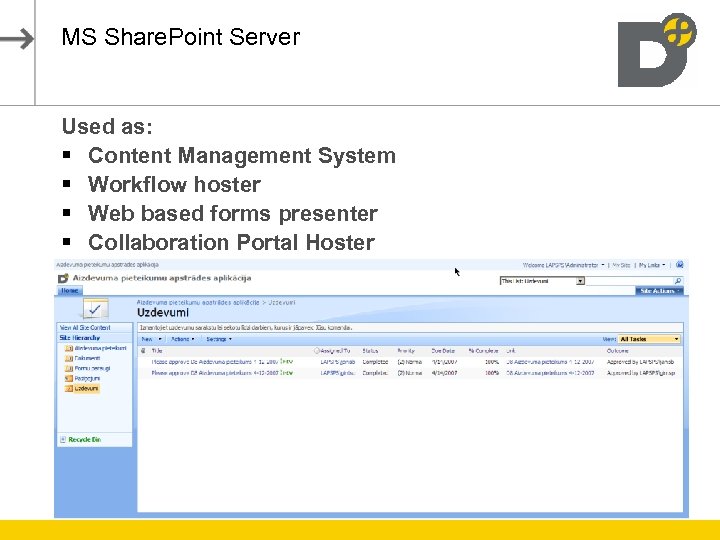Click the Uzdevumi page heading

pos(163,313)
